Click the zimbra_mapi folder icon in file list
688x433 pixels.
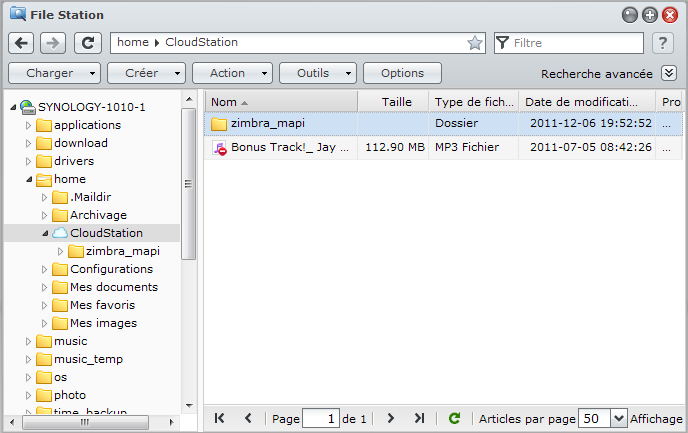pos(219,124)
